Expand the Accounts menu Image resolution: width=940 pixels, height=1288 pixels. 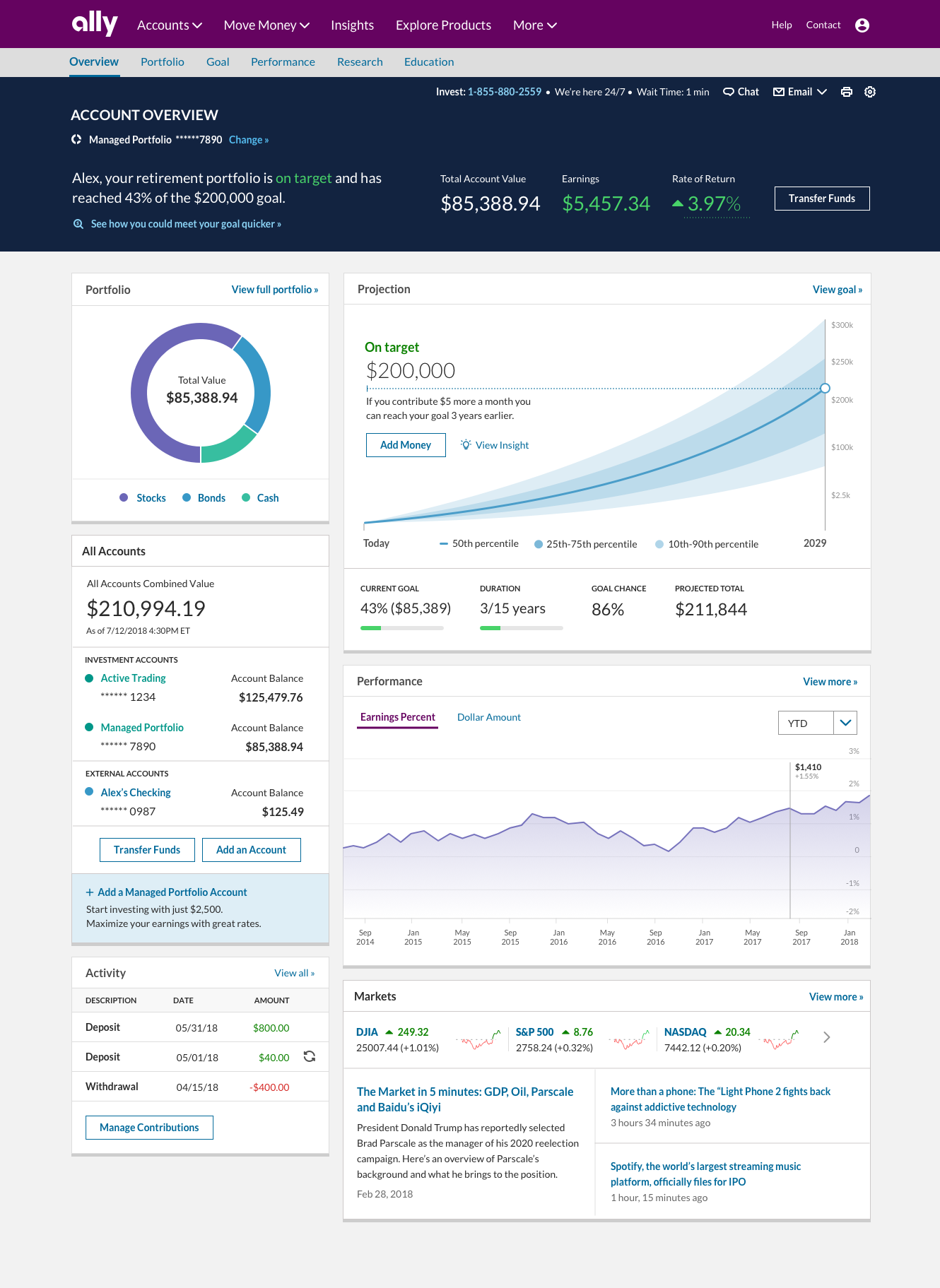click(x=170, y=25)
